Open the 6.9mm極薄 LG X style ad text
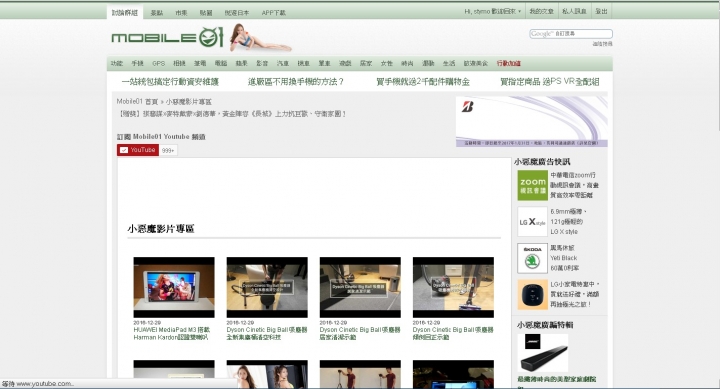 click(568, 222)
